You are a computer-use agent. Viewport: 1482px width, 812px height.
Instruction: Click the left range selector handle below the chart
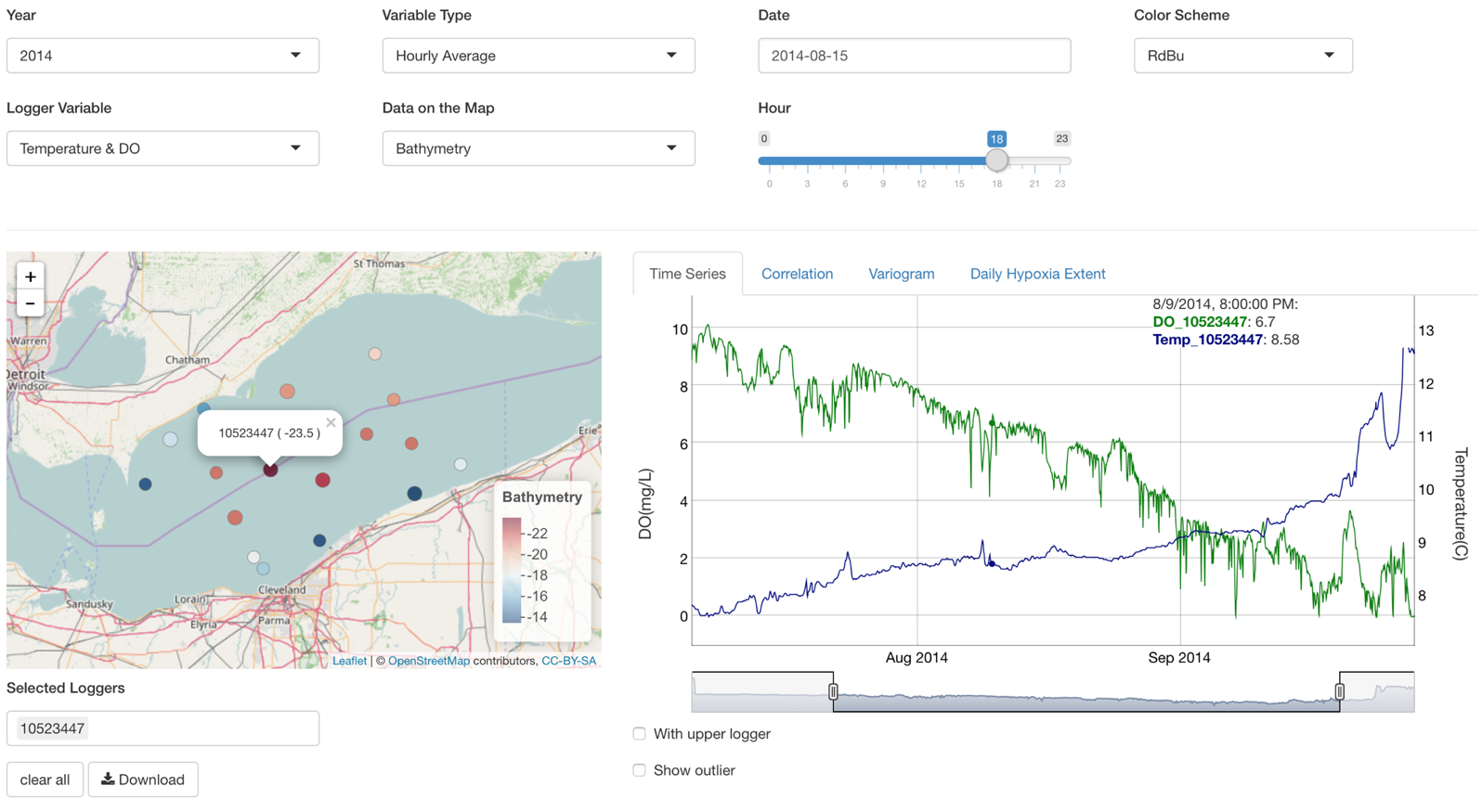(833, 691)
